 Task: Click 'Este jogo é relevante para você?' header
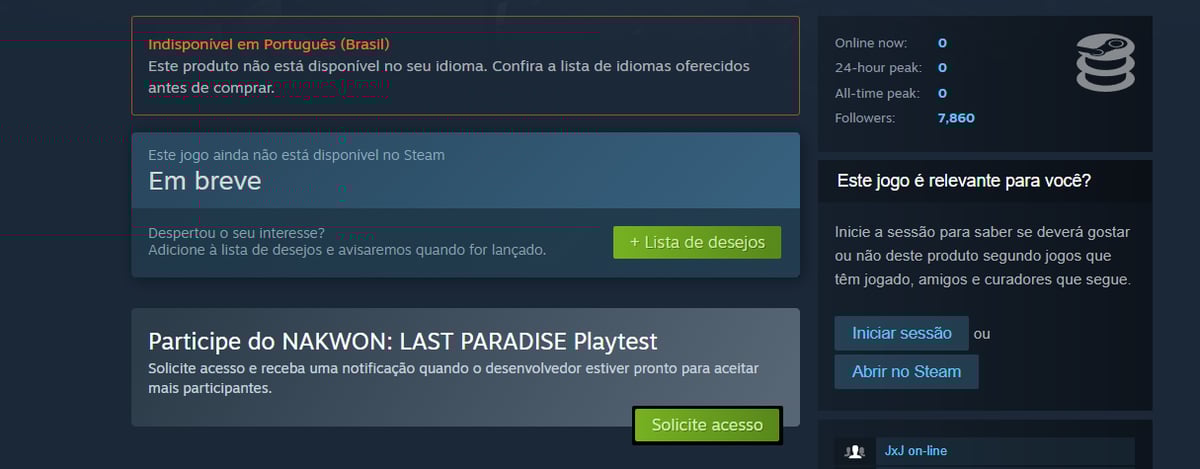963,181
